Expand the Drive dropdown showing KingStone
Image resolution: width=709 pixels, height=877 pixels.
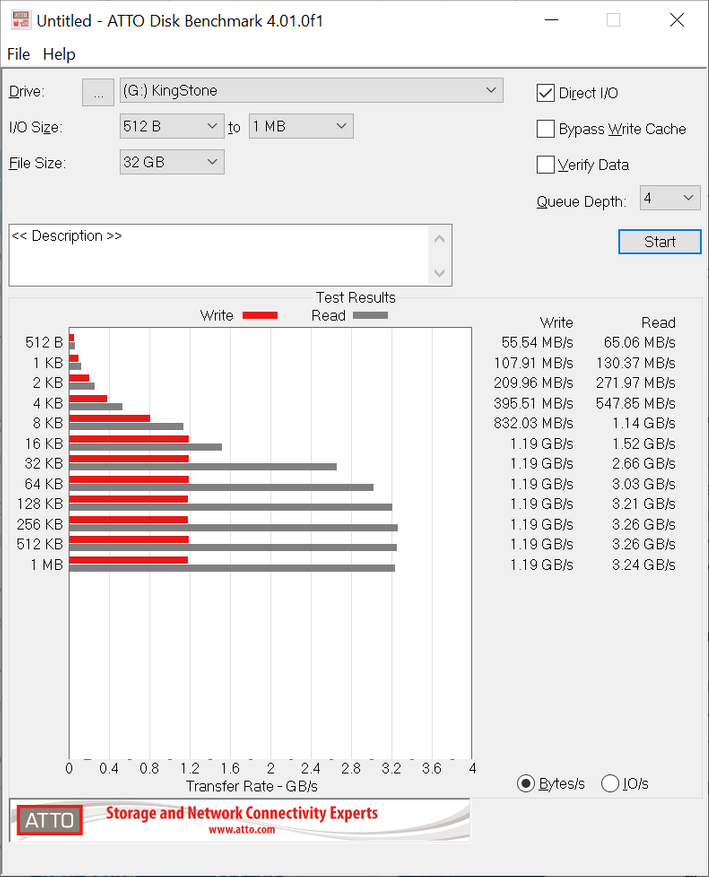pos(311,91)
